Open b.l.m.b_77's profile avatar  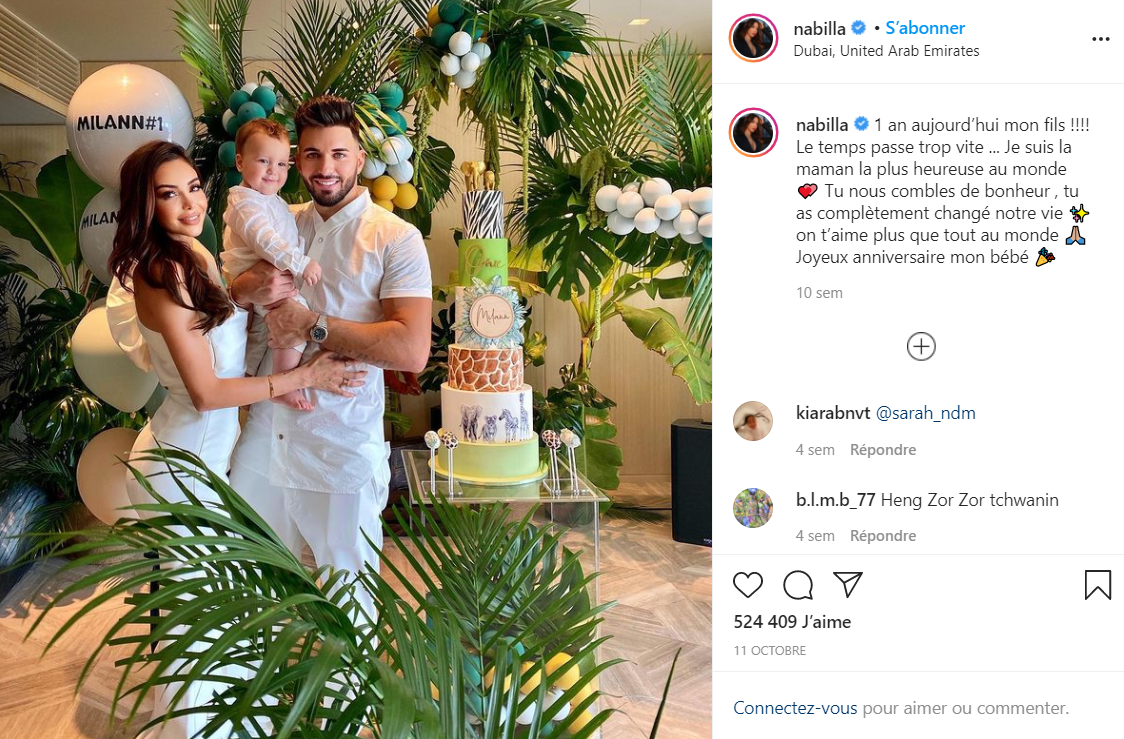753,507
